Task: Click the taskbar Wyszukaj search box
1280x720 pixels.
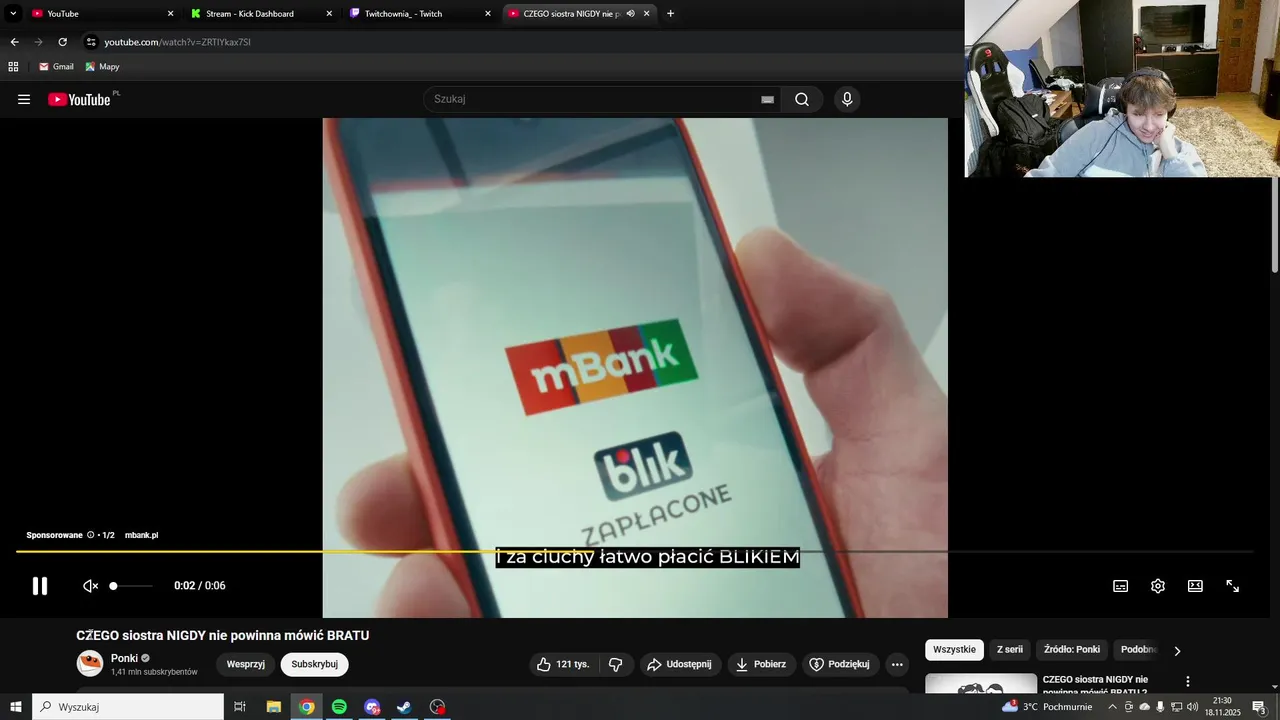Action: click(128, 707)
